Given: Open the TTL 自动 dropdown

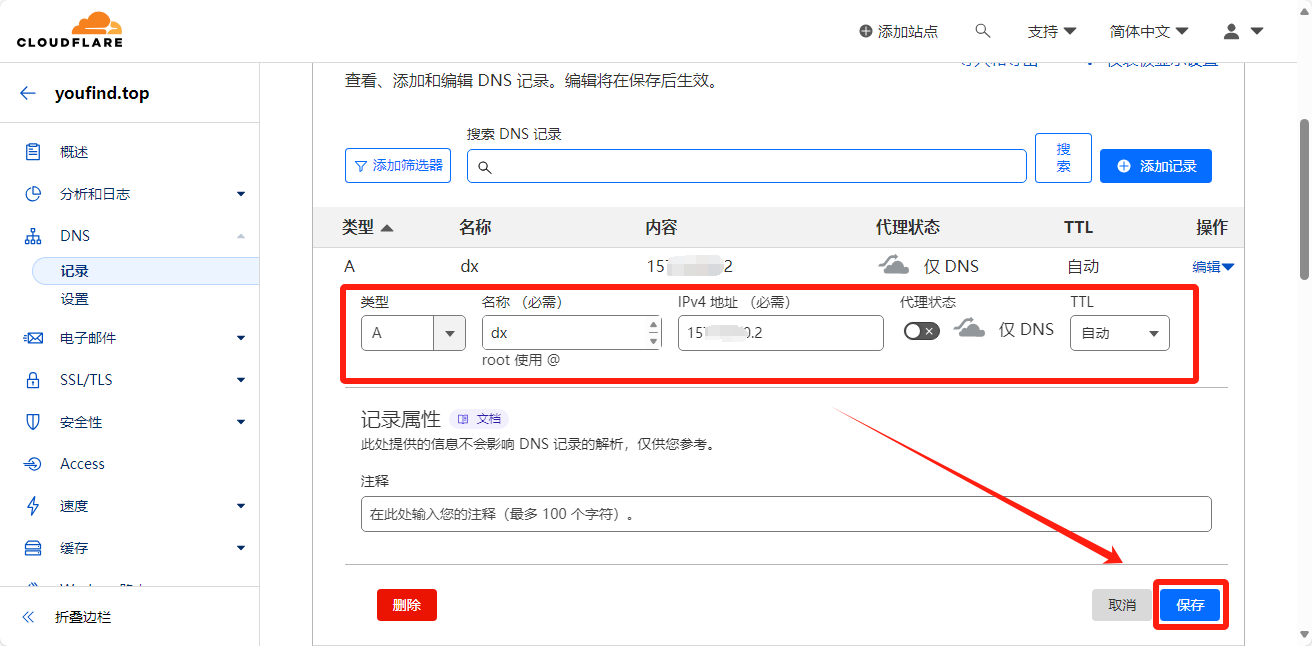Looking at the screenshot, I should (1119, 333).
